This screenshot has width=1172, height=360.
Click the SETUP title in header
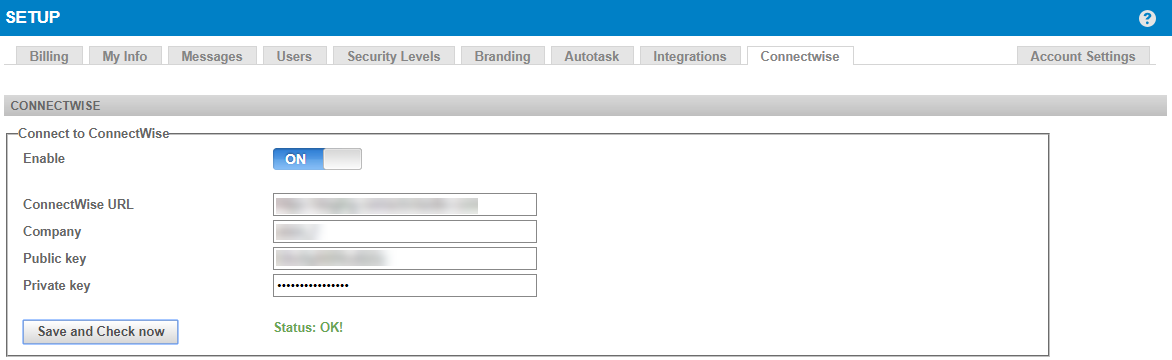pos(34,17)
